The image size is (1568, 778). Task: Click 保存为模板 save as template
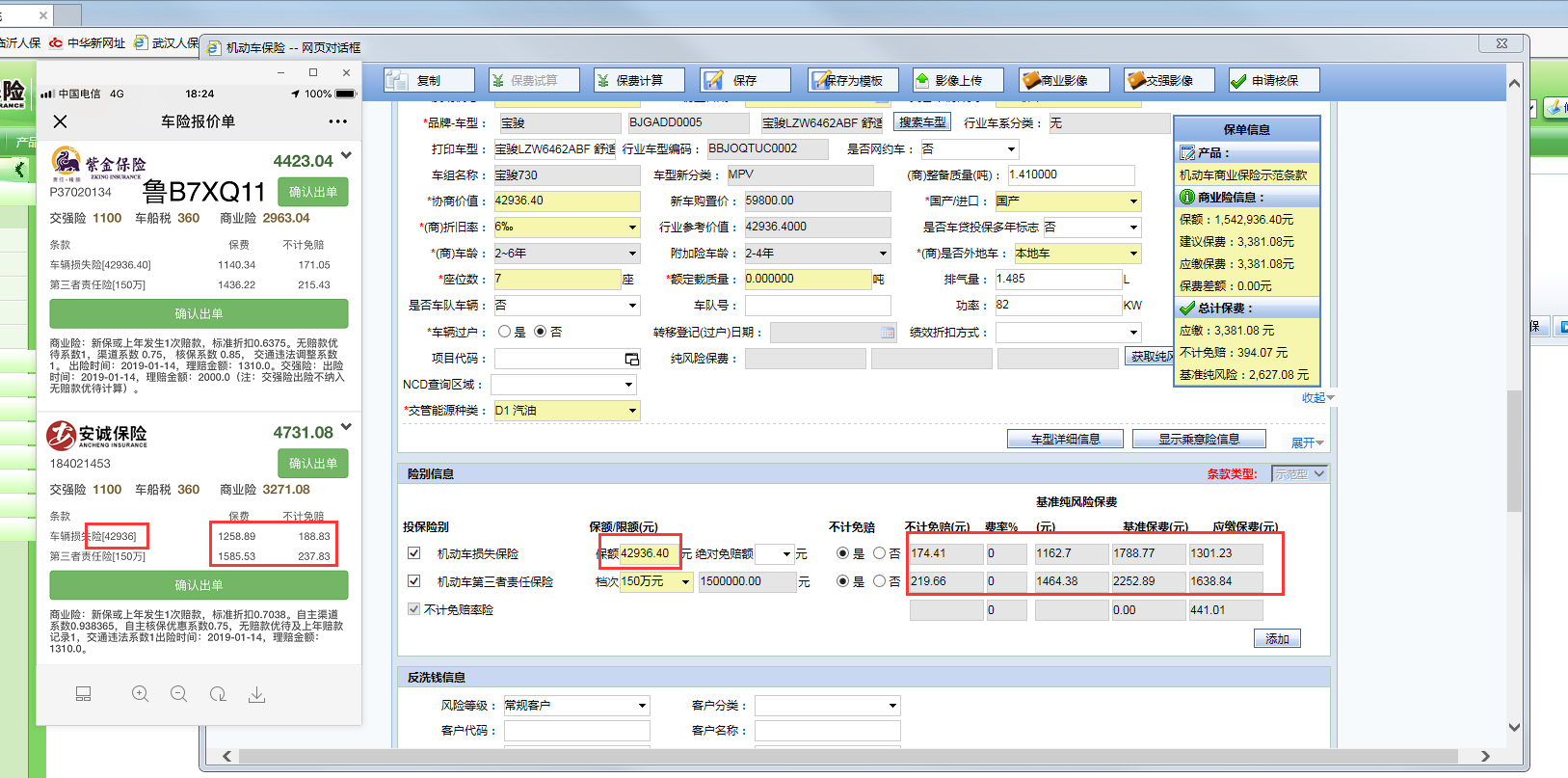point(852,80)
